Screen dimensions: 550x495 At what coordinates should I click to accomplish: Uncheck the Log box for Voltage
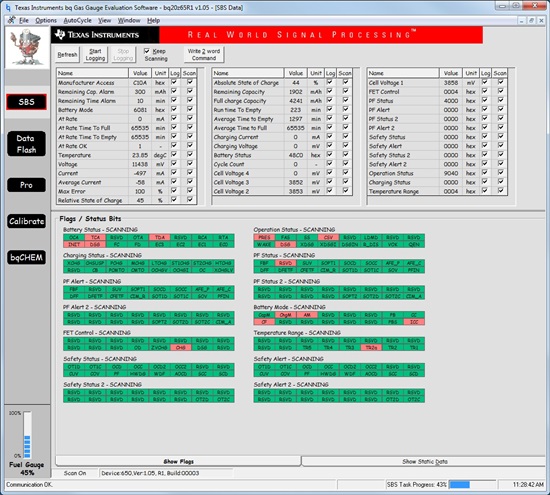tap(174, 163)
